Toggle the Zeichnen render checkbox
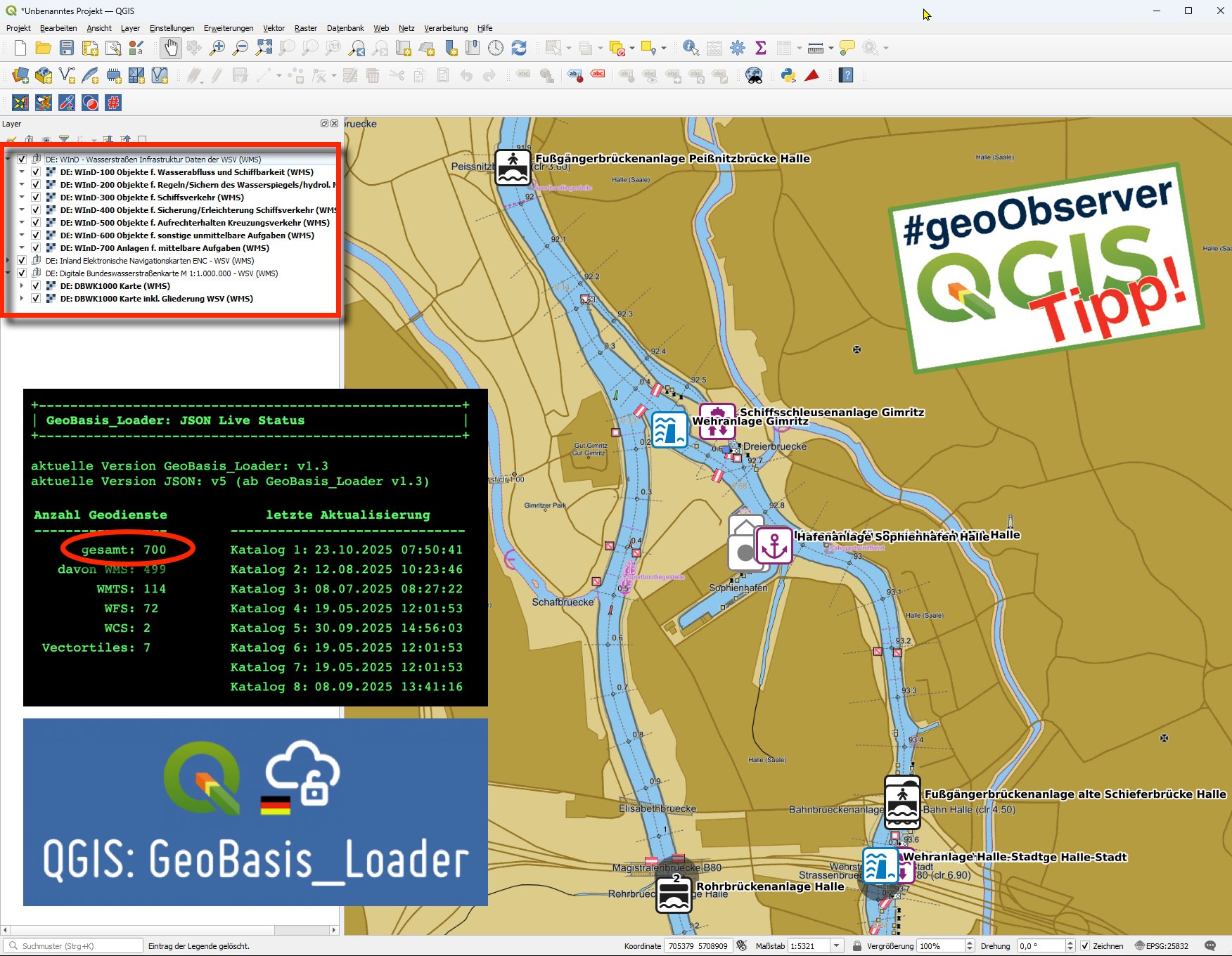This screenshot has width=1232, height=956. [1085, 946]
